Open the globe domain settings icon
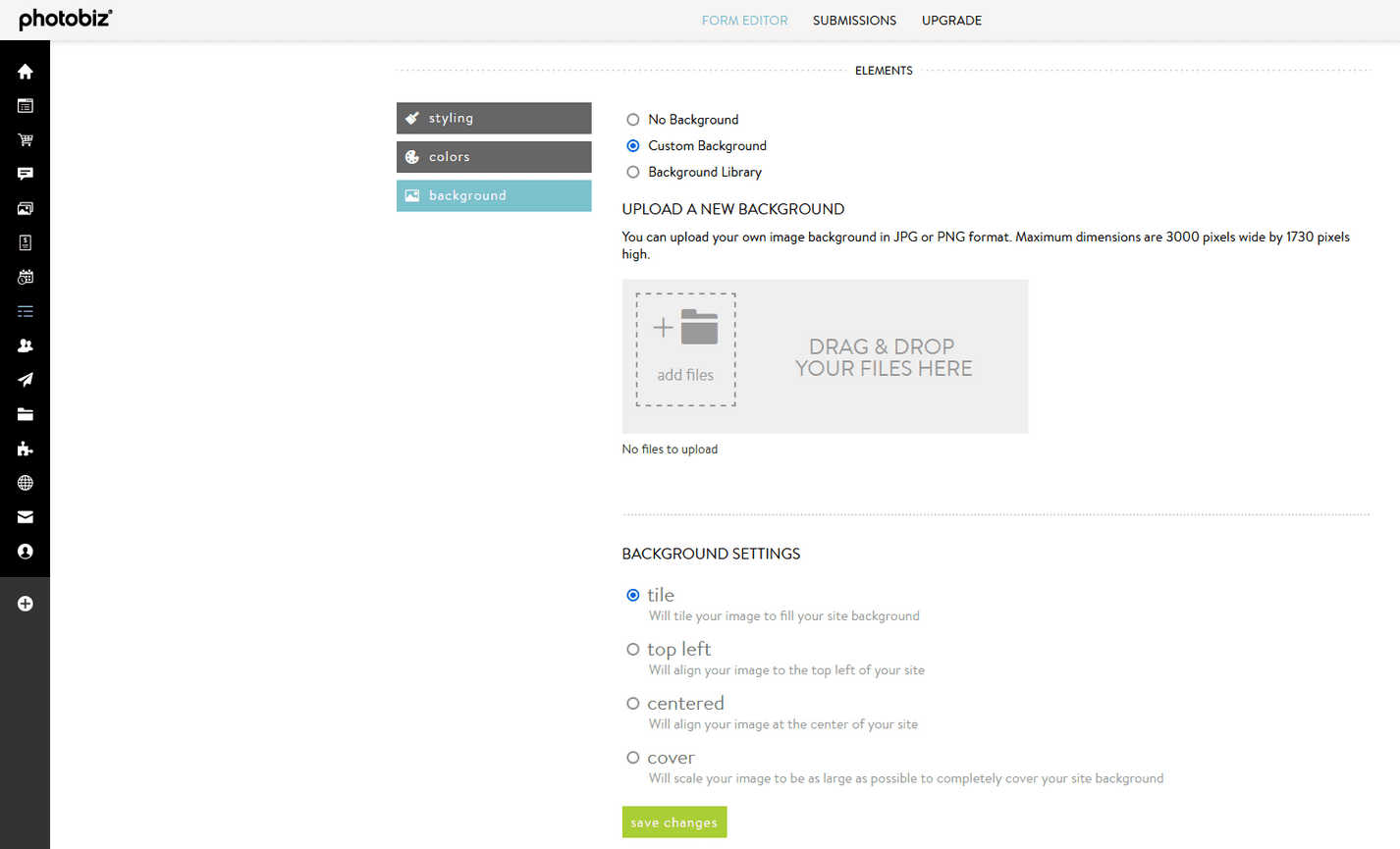This screenshot has height=849, width=1400. (26, 483)
